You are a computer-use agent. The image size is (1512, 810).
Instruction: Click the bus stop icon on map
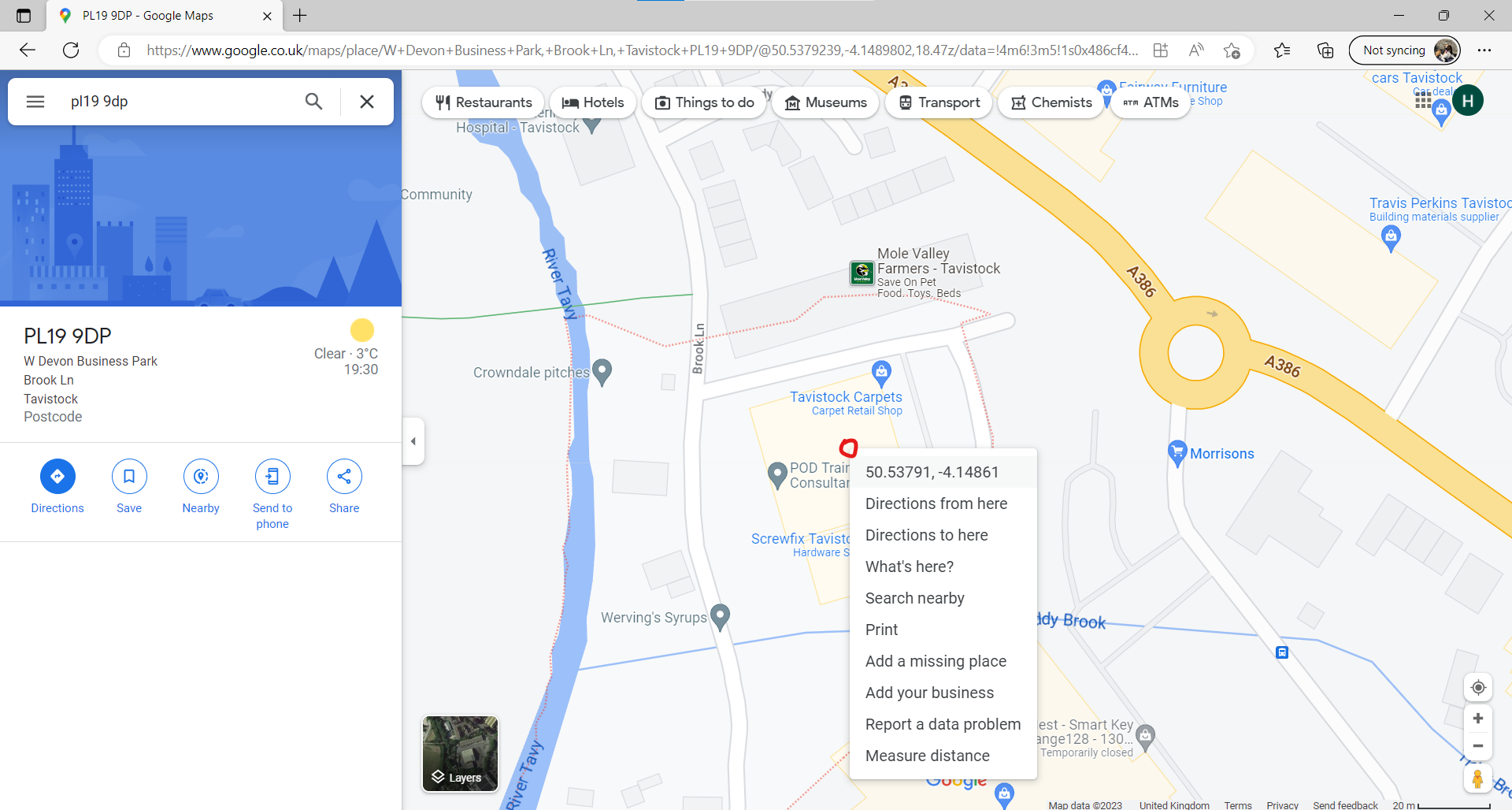pos(1282,652)
